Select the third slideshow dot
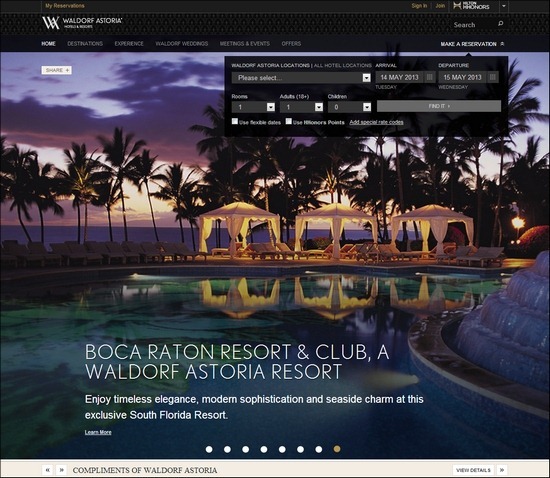550x478 pixels. (246, 449)
